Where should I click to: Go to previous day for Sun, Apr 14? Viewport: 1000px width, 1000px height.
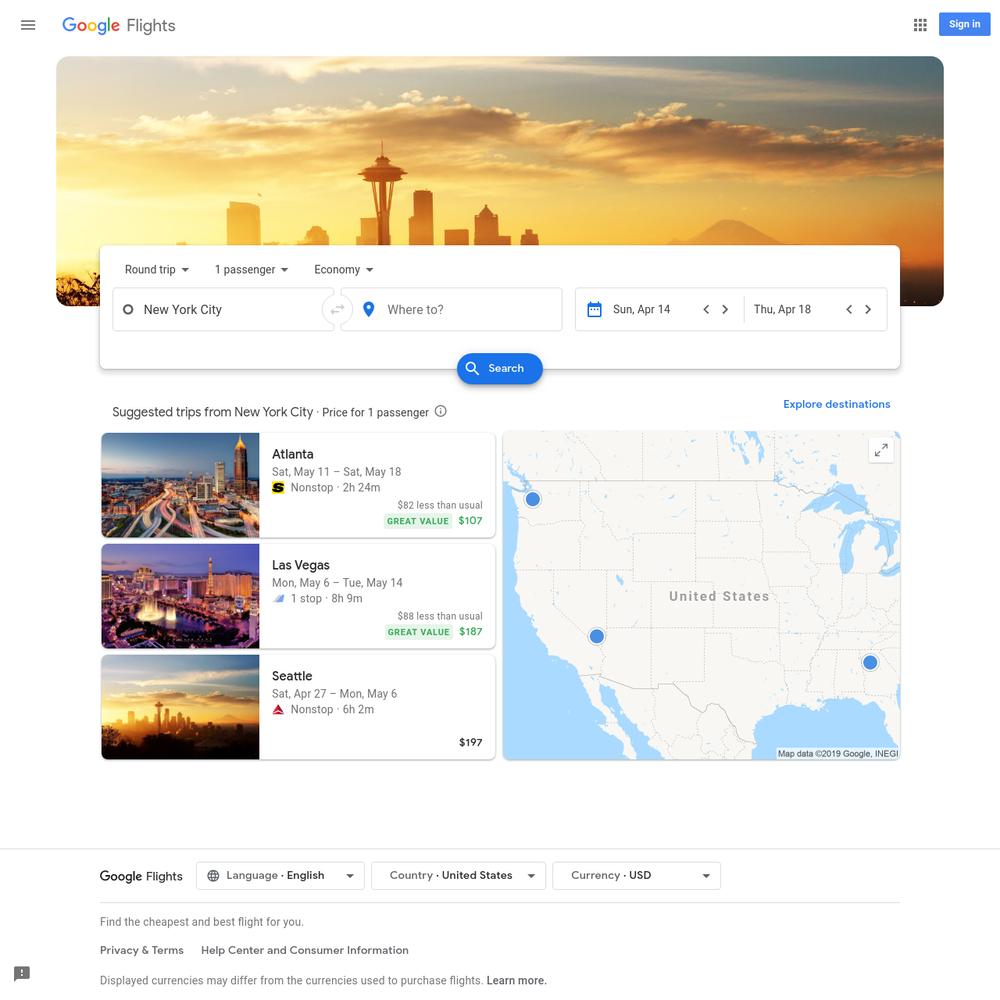click(706, 309)
